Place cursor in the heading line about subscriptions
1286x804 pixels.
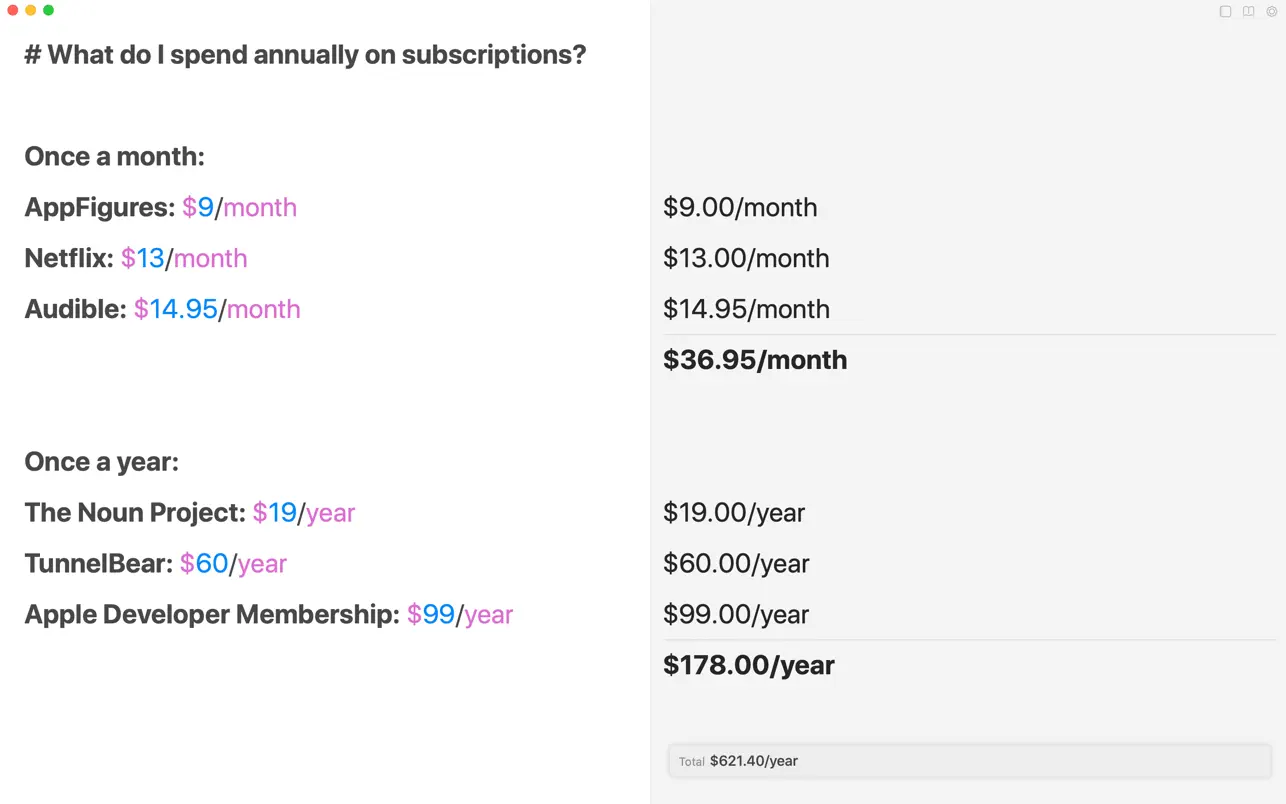pyautogui.click(x=305, y=54)
